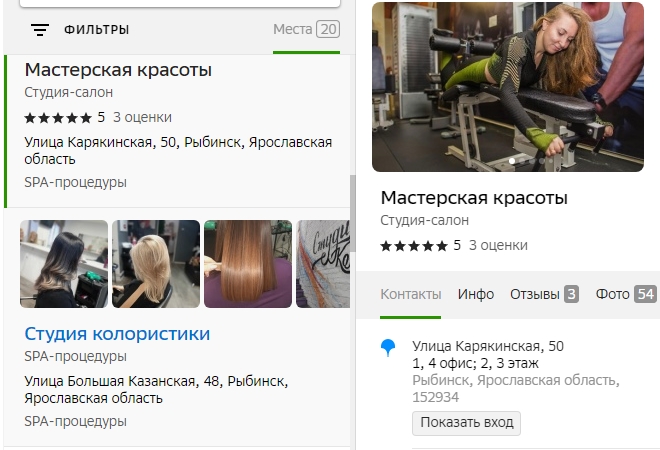Click the blue location pin icon

click(388, 348)
